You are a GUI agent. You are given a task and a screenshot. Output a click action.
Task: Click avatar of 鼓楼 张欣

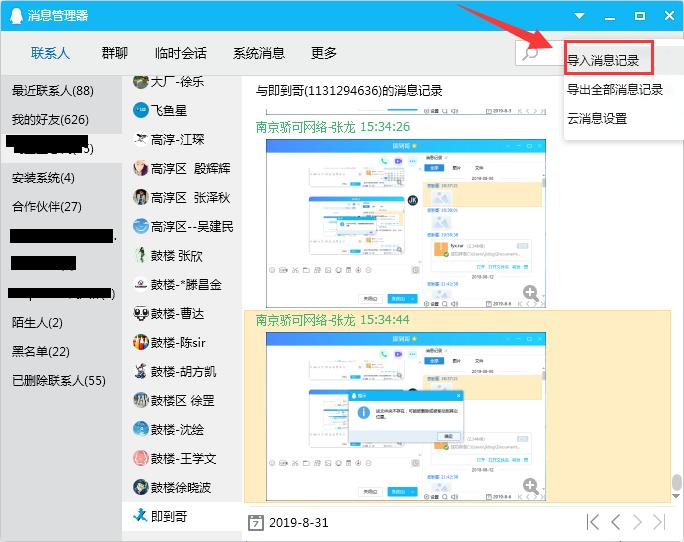[x=140, y=255]
